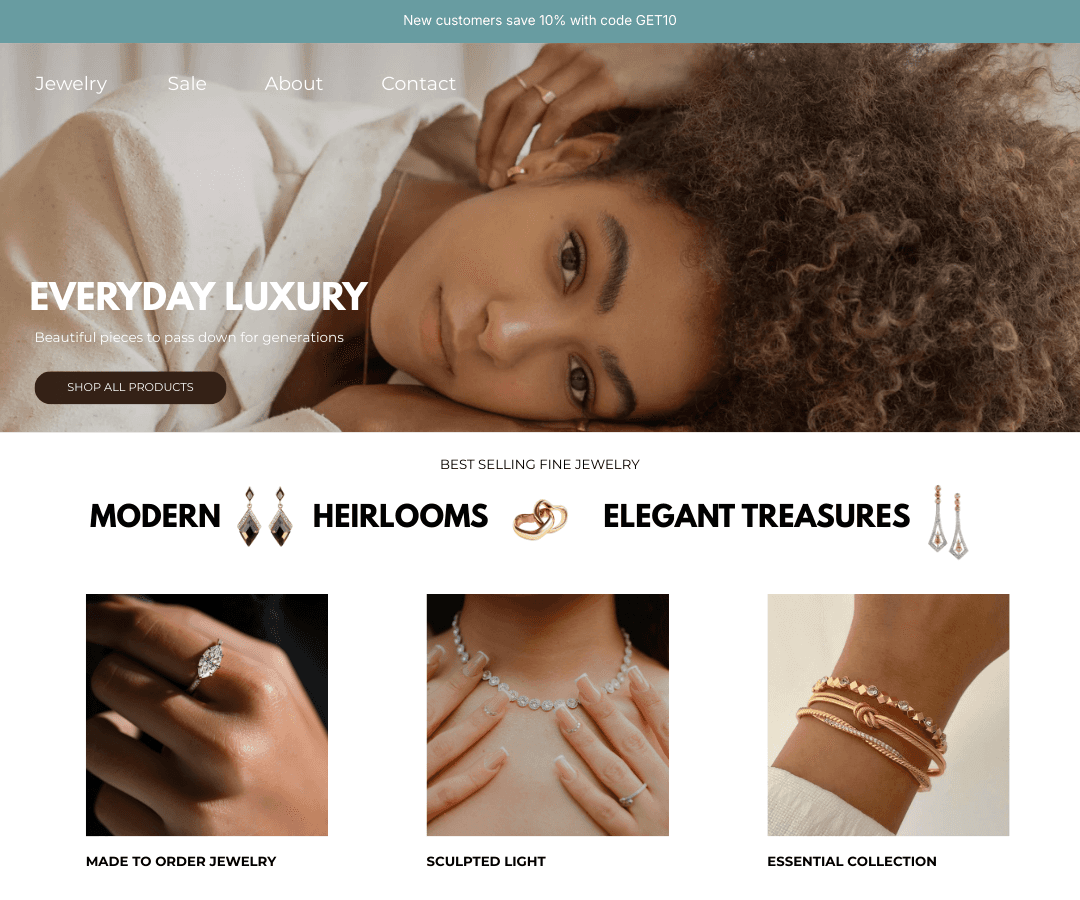Image resolution: width=1080 pixels, height=900 pixels.
Task: Click the silver drop earrings icon
Action: tap(948, 521)
